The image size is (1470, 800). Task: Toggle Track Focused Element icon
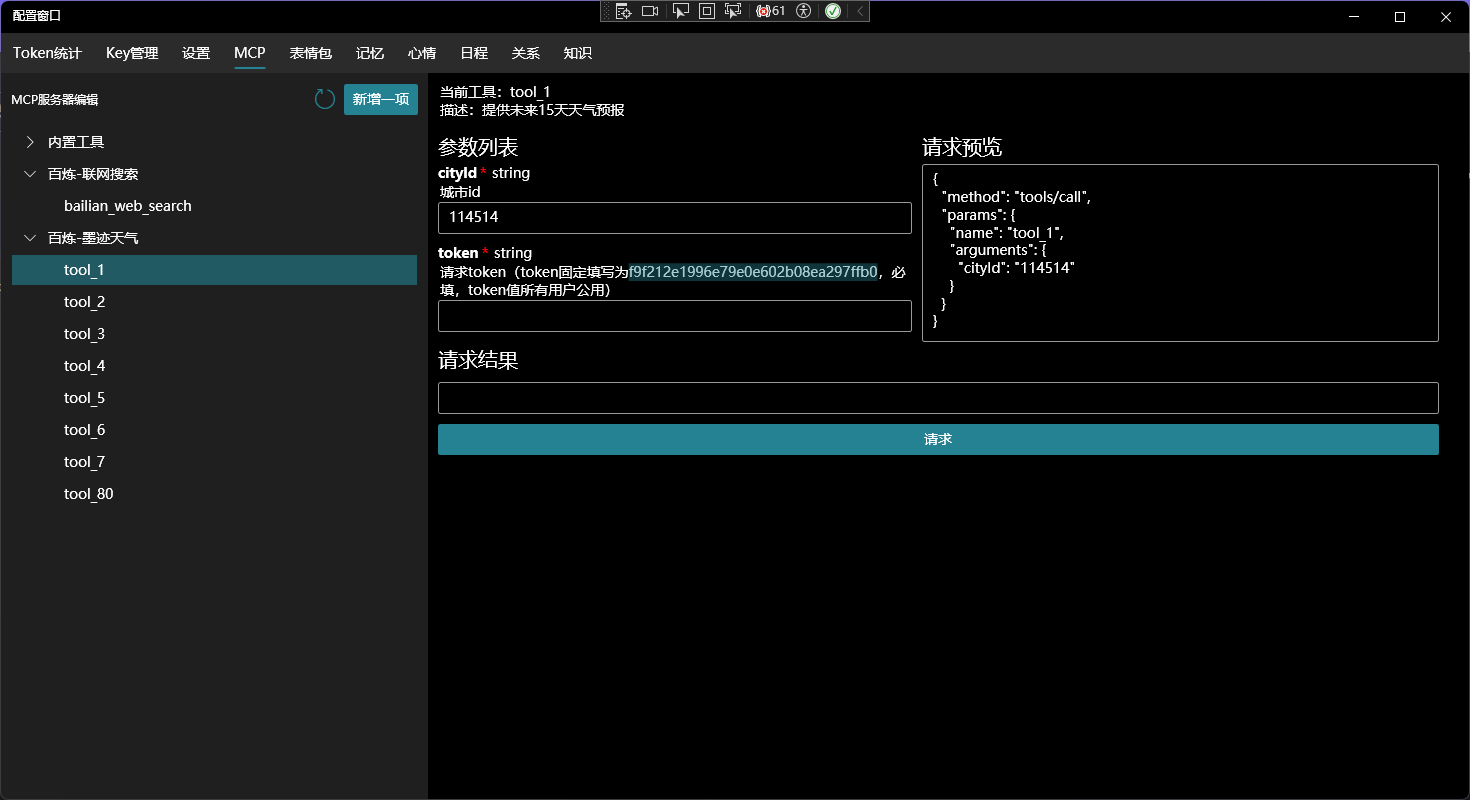[733, 11]
